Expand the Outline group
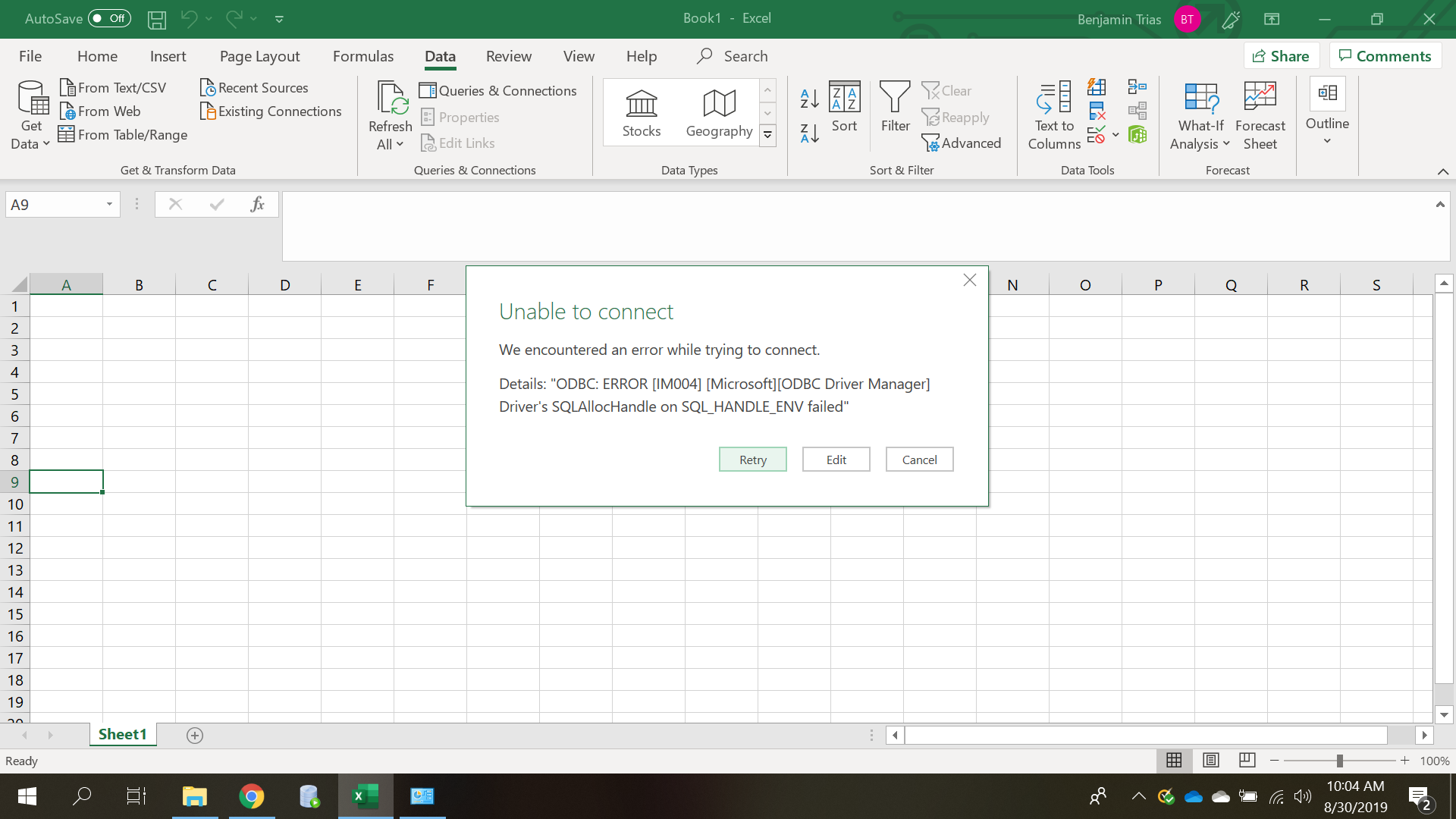The height and width of the screenshot is (819, 1456). [1327, 111]
